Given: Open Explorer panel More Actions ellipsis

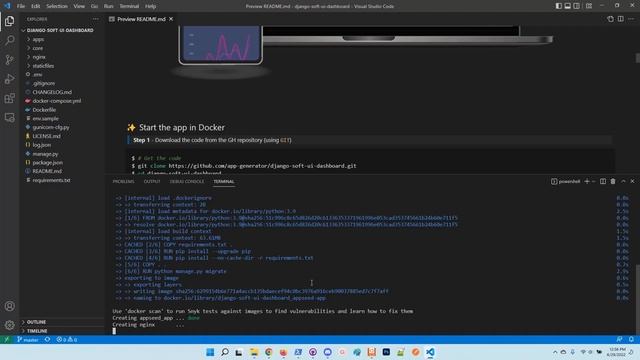Looking at the screenshot, I should coord(96,19).
